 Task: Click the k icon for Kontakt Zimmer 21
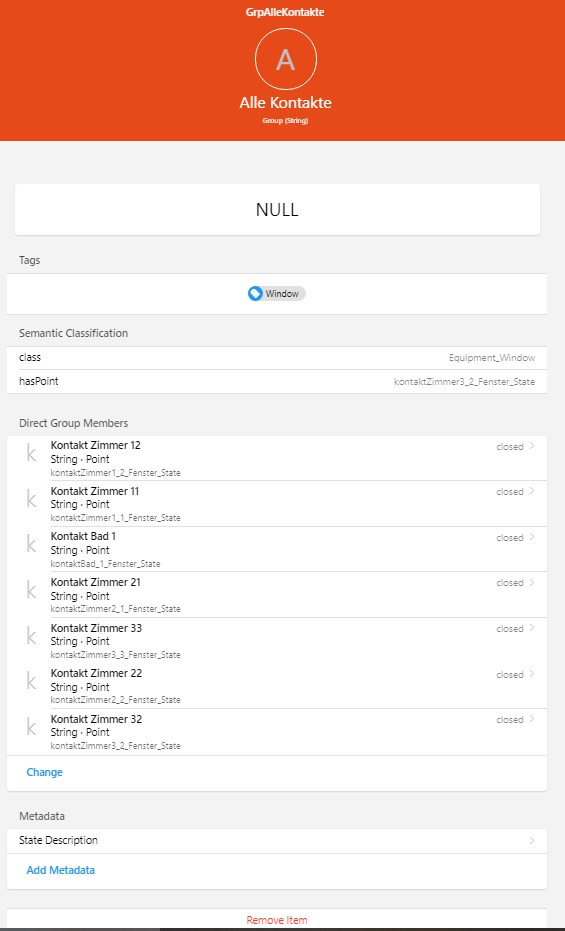[31, 591]
